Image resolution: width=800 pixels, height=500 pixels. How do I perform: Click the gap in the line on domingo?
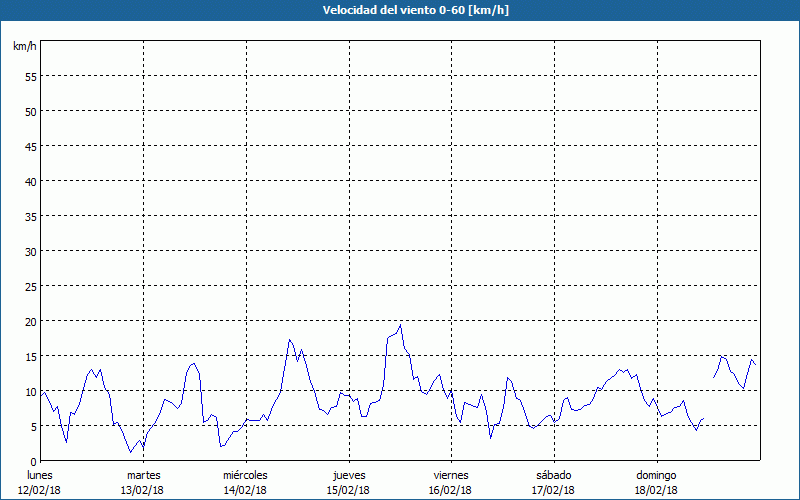tap(708, 398)
